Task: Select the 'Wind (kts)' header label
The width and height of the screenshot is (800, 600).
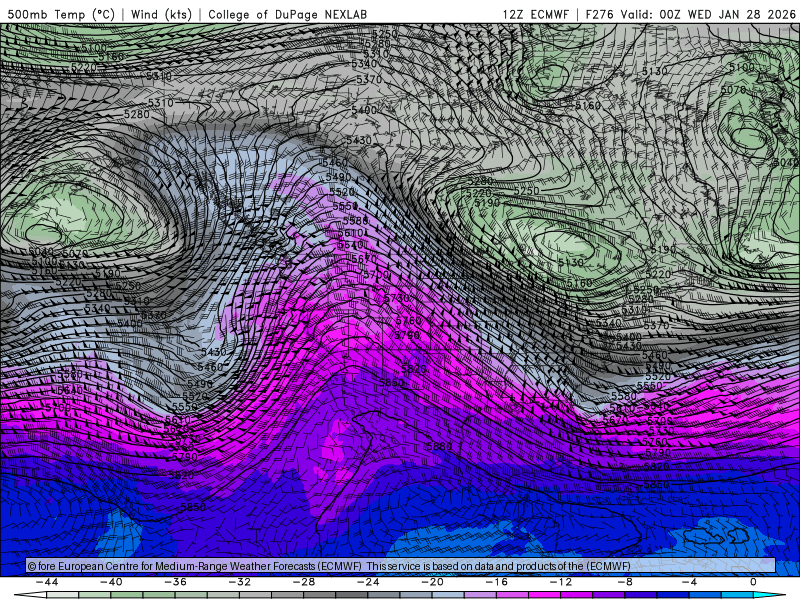Action: tap(161, 14)
